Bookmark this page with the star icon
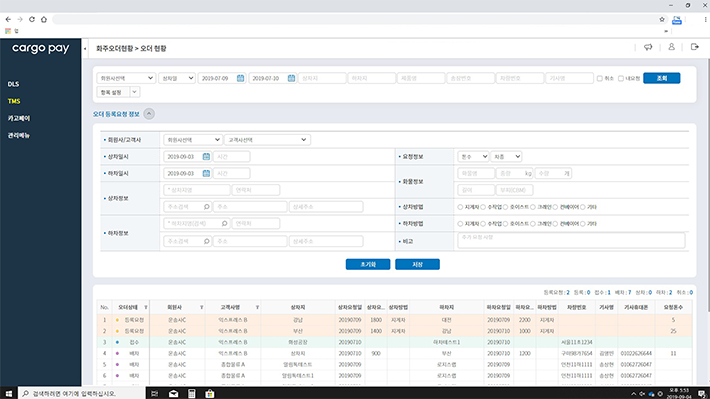The height and width of the screenshot is (399, 710). 662,19
